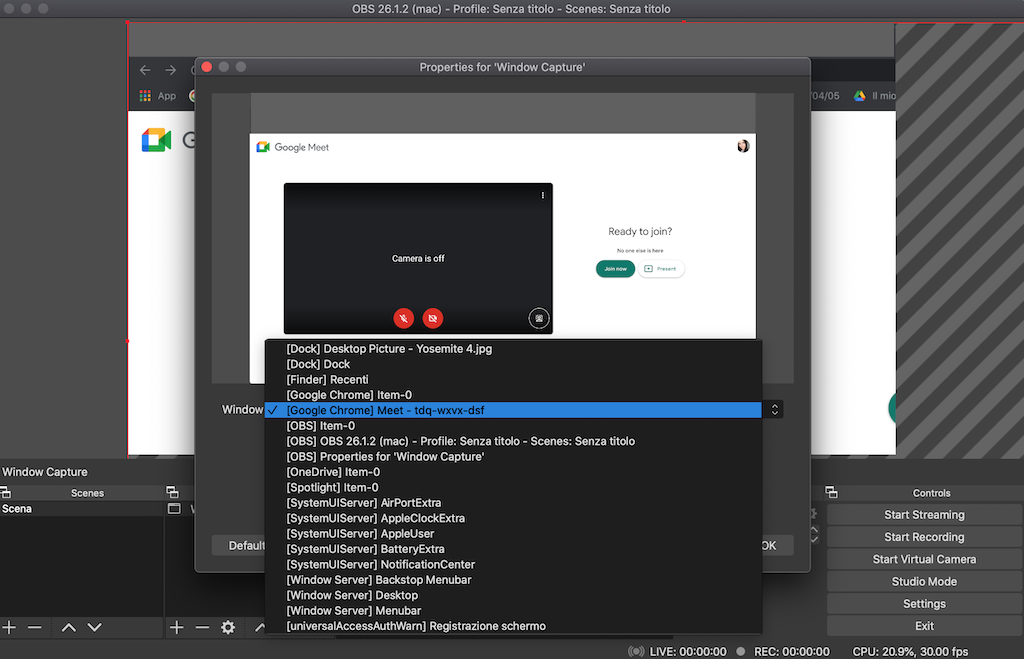Pop out the Sources dock via its float icon
Viewport: 1024px width, 659px height.
[x=172, y=492]
